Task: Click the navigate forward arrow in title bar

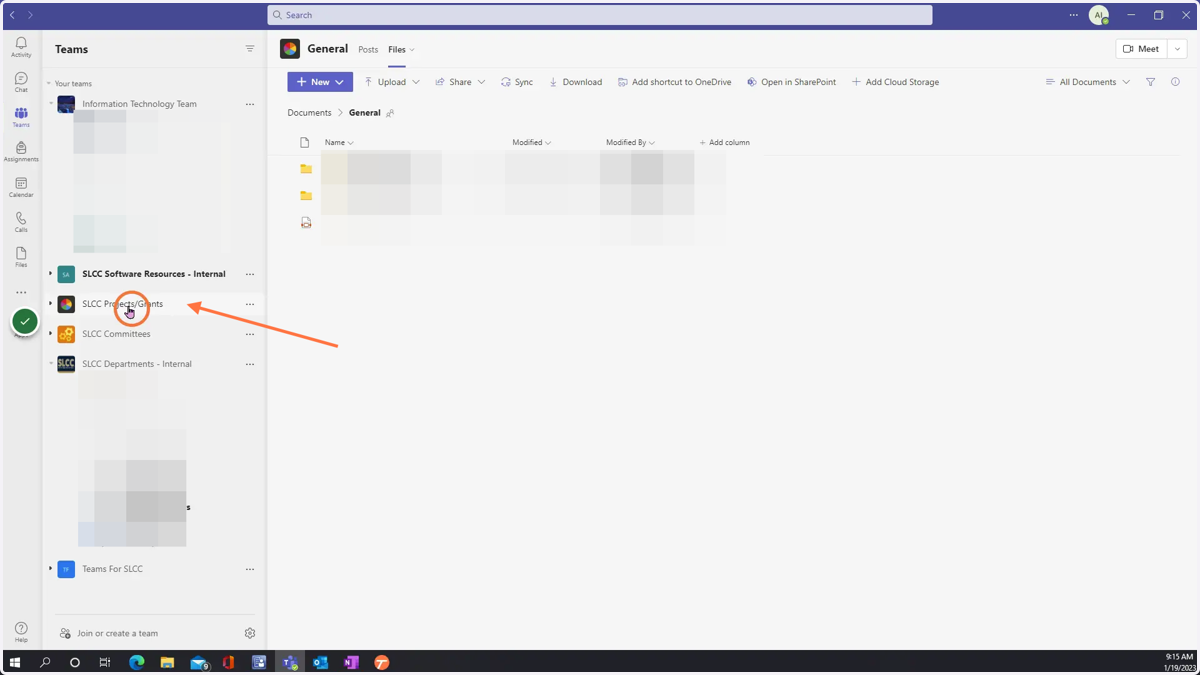Action: pyautogui.click(x=31, y=15)
